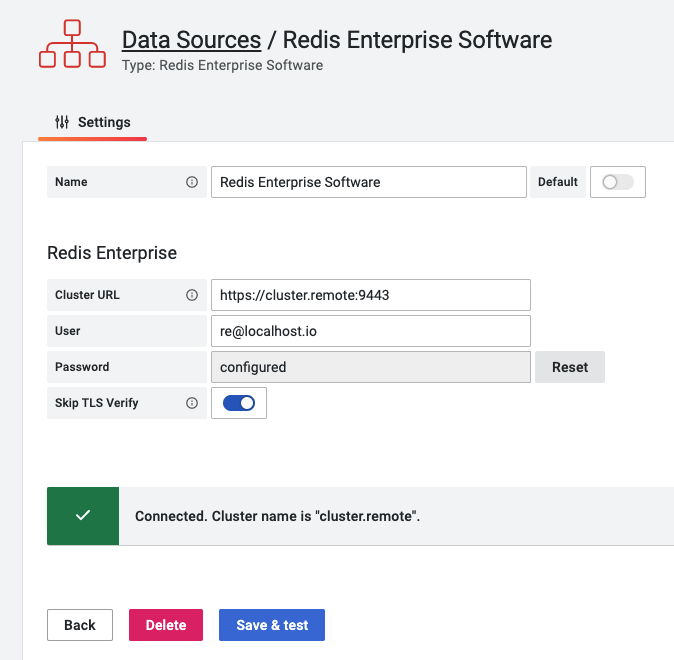Click the 'Redis Enterprise' section heading
This screenshot has height=660, width=674.
pos(112,253)
